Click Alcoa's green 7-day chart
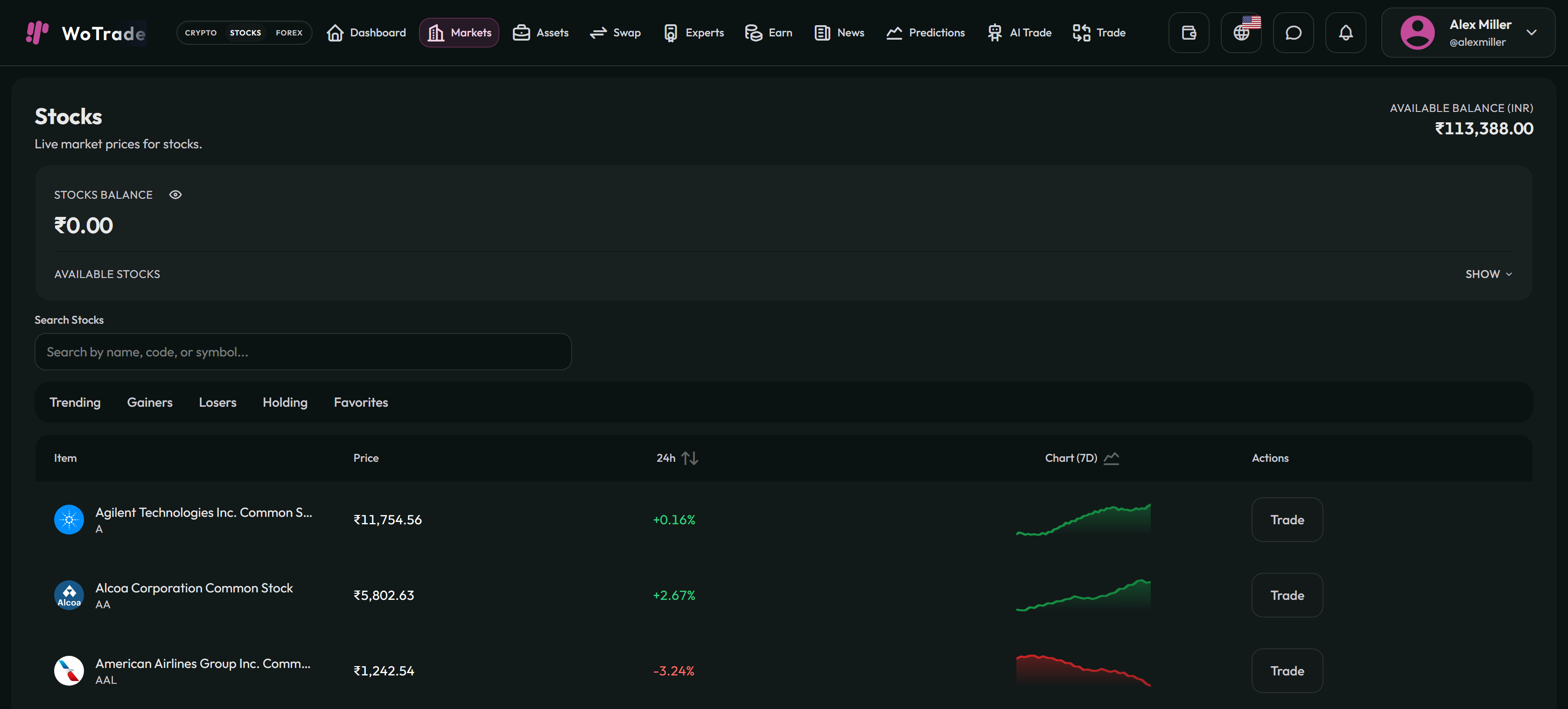 [x=1084, y=595]
